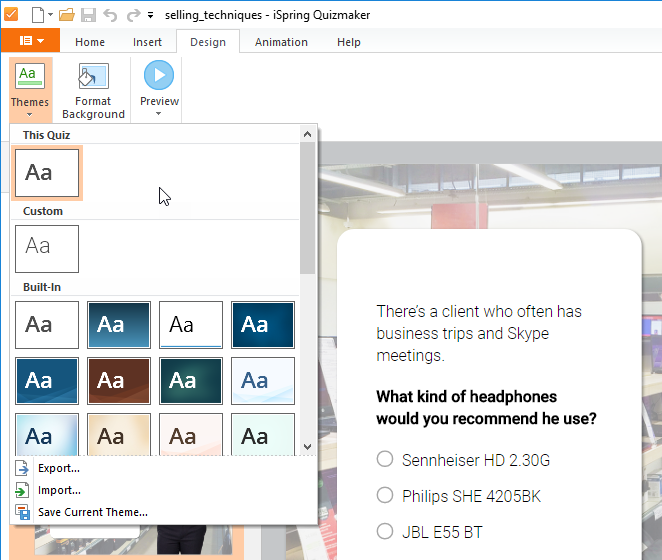662x560 pixels.
Task: Apply white theme with blue underline
Action: [x=191, y=325]
